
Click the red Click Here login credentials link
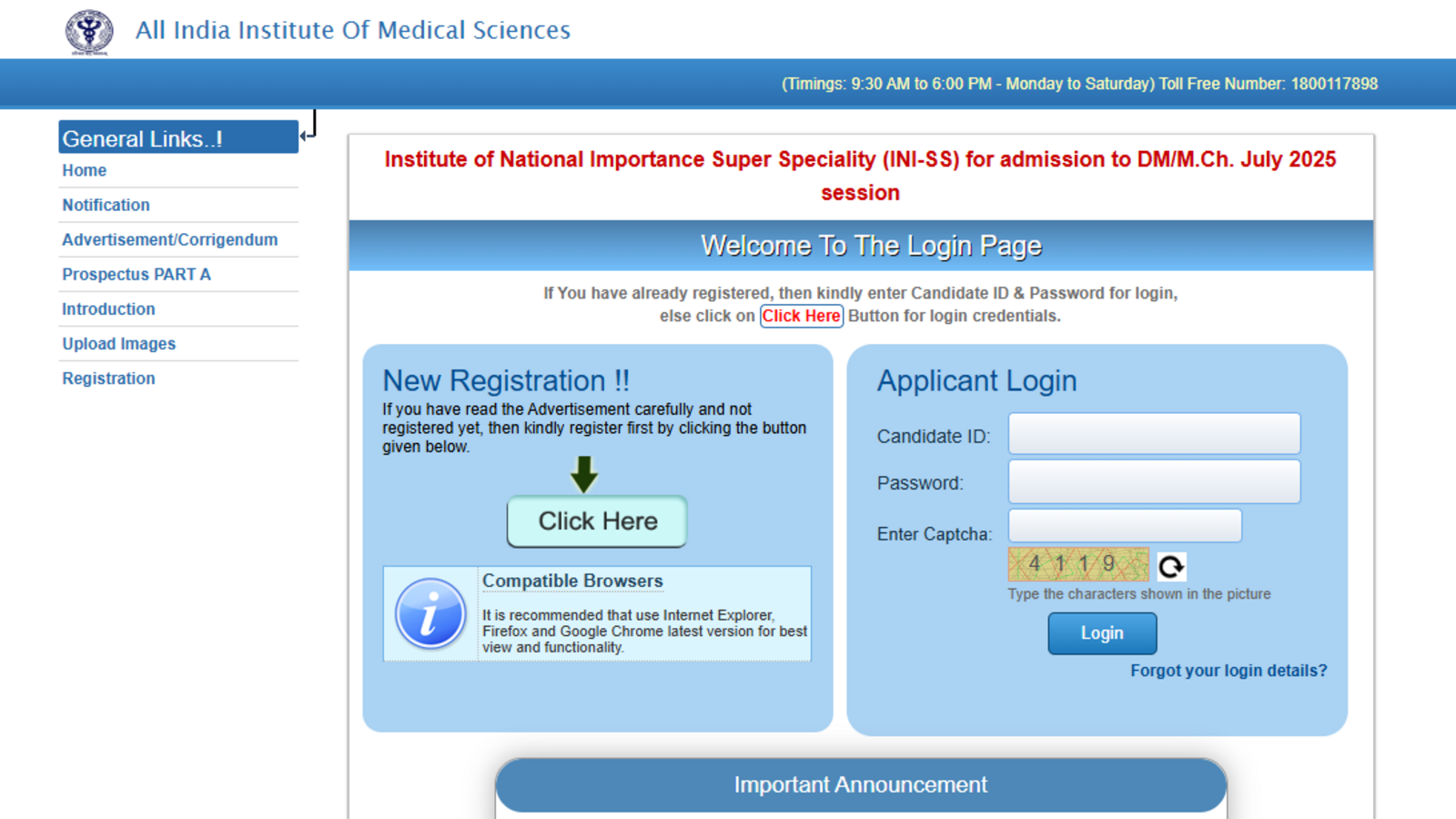pyautogui.click(x=801, y=316)
